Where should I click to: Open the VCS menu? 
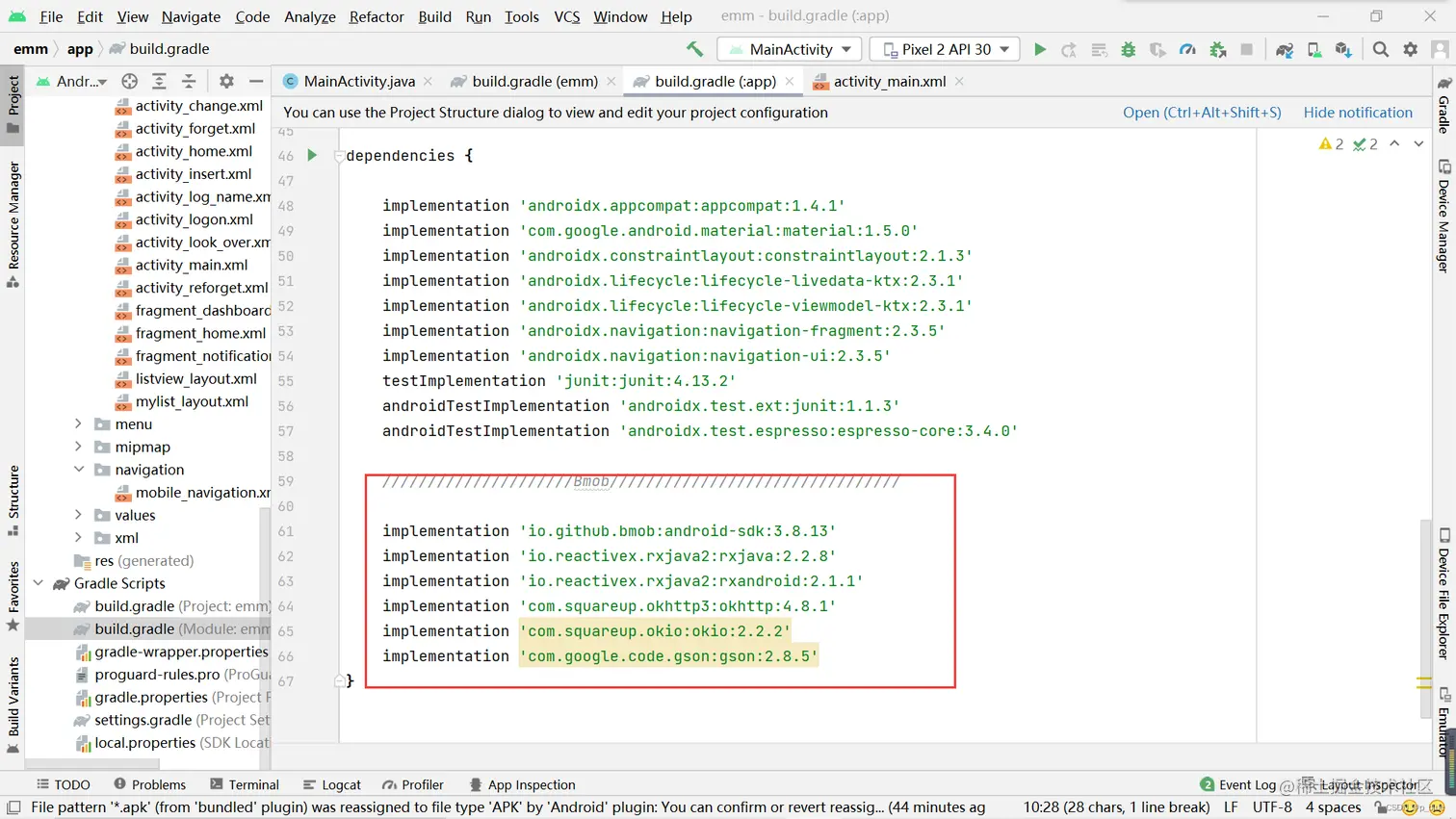[567, 16]
